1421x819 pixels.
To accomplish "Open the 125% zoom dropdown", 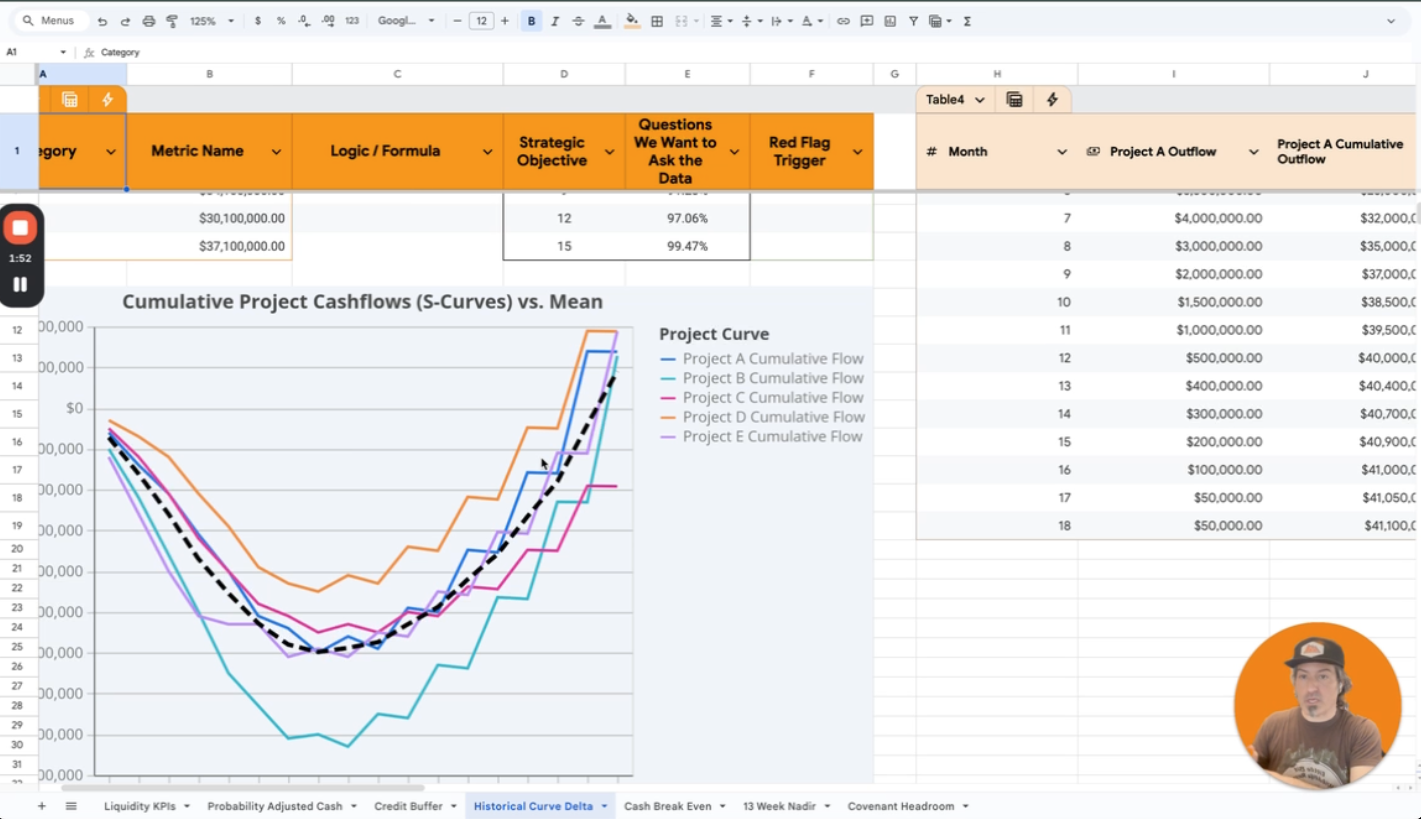I will pos(212,21).
